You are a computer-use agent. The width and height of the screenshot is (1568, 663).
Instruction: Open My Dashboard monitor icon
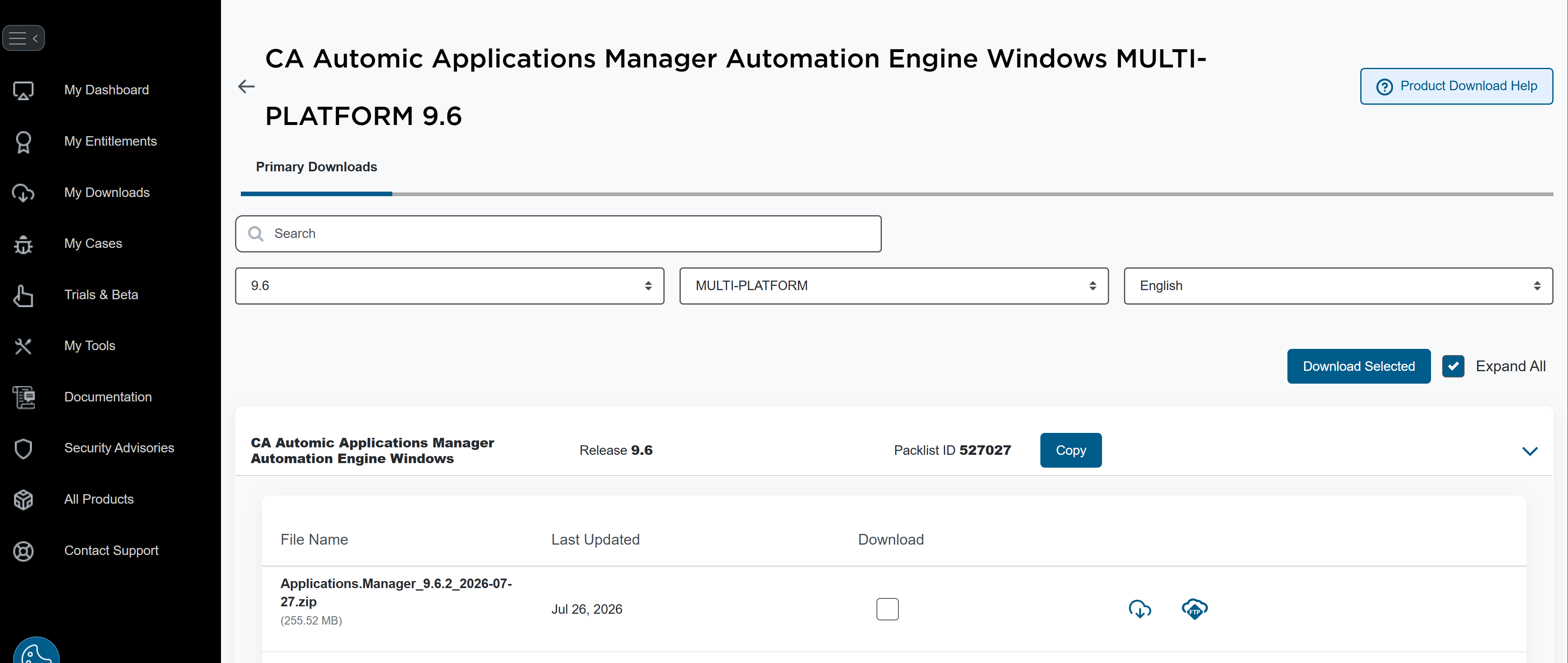(x=23, y=91)
